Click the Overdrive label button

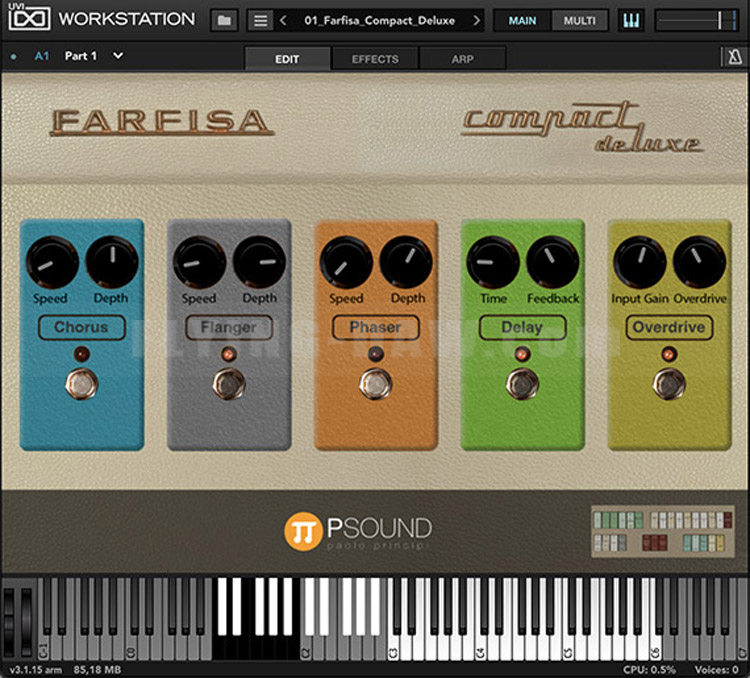click(669, 328)
